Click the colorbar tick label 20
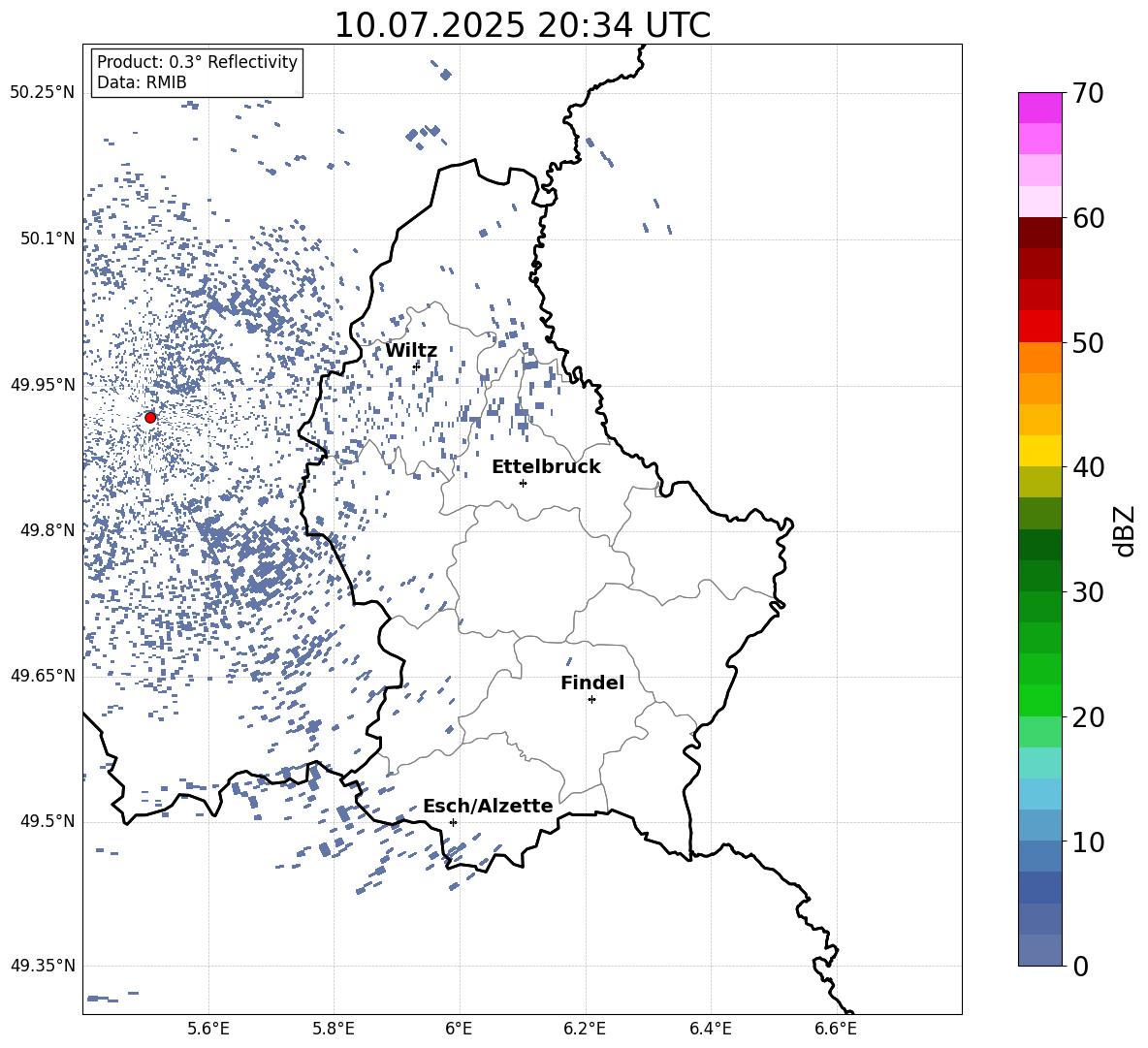 point(1088,717)
